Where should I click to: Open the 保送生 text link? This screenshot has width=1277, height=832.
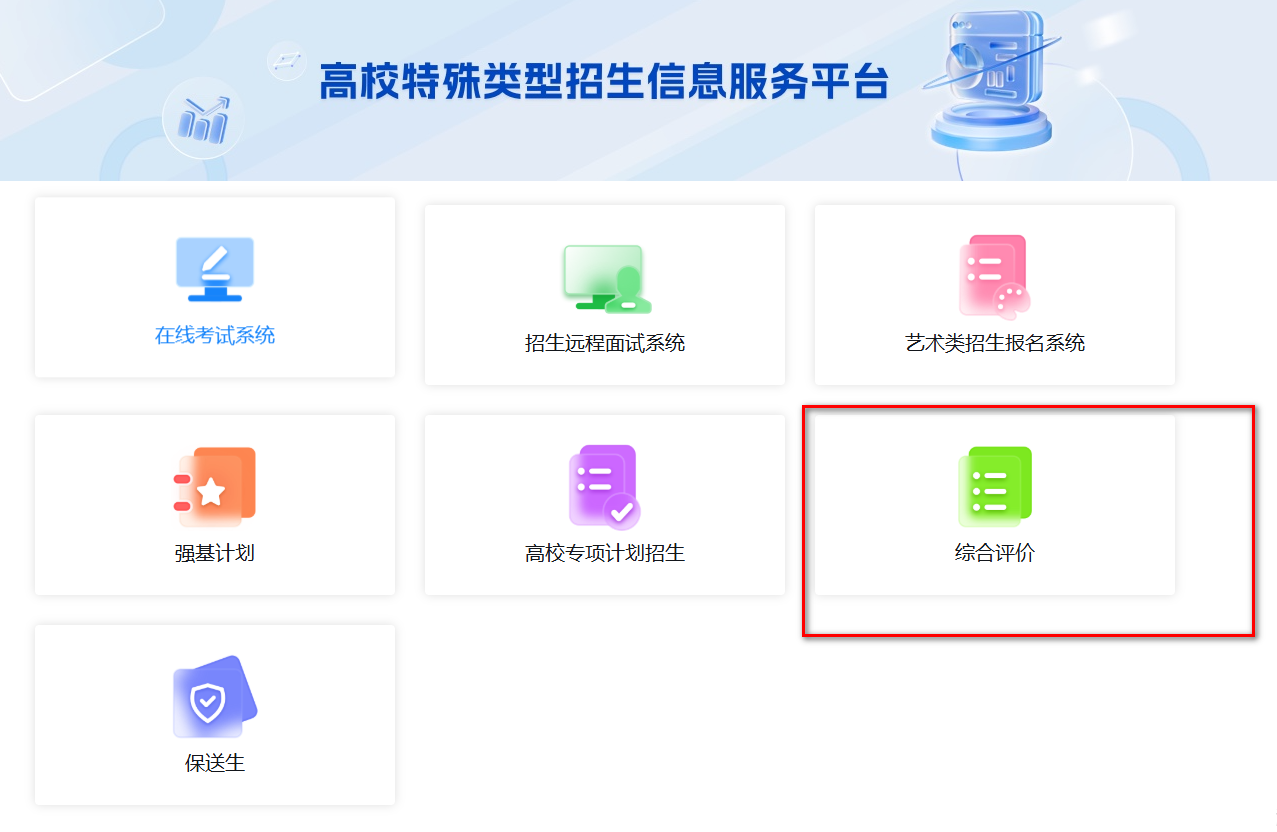click(x=214, y=764)
